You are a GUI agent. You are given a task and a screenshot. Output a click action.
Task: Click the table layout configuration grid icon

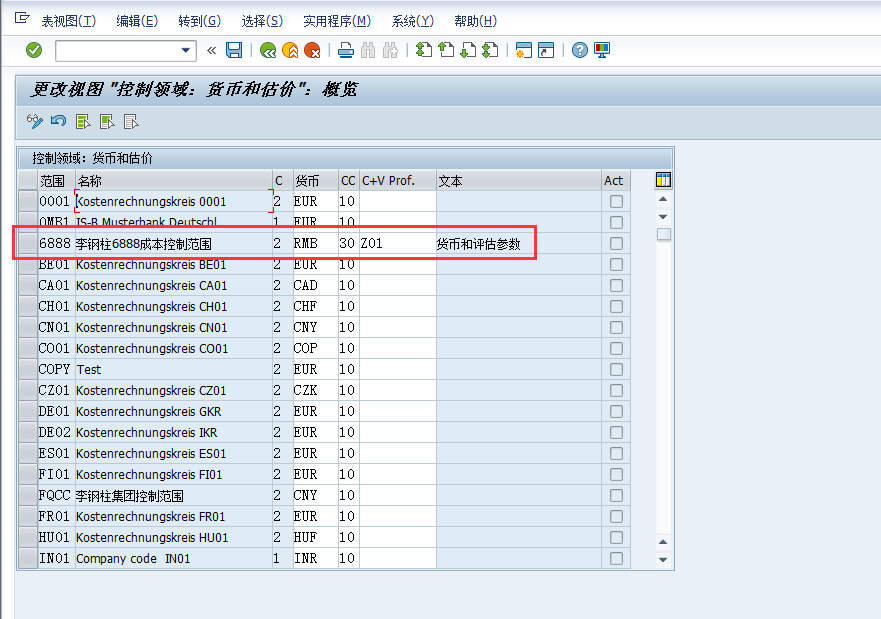click(661, 179)
